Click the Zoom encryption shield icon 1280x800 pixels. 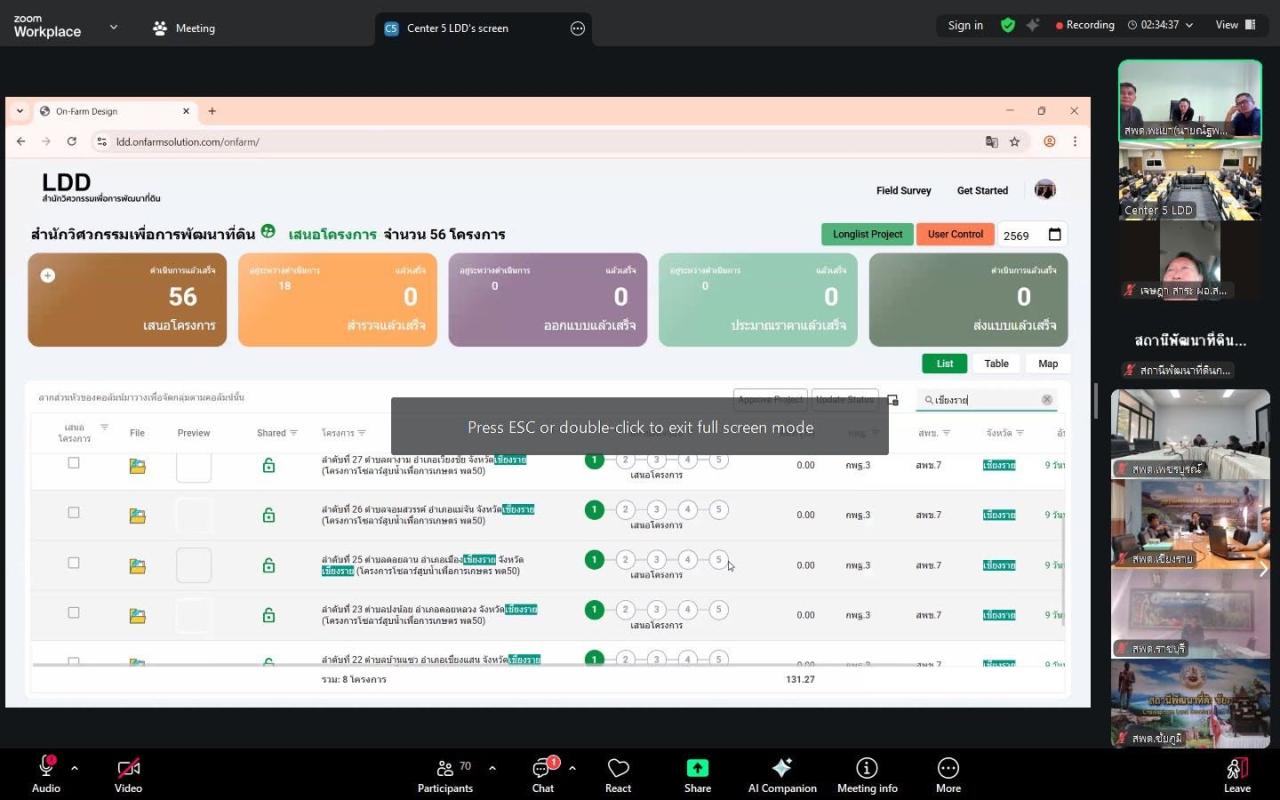pyautogui.click(x=1008, y=25)
